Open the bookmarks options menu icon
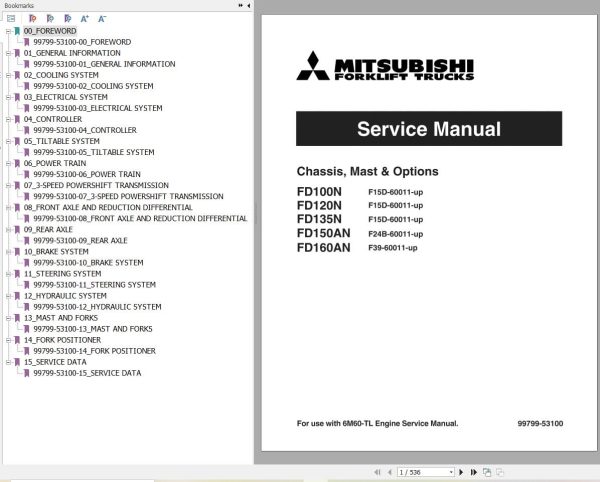Viewport: 600px width, 482px height. (x=11, y=18)
